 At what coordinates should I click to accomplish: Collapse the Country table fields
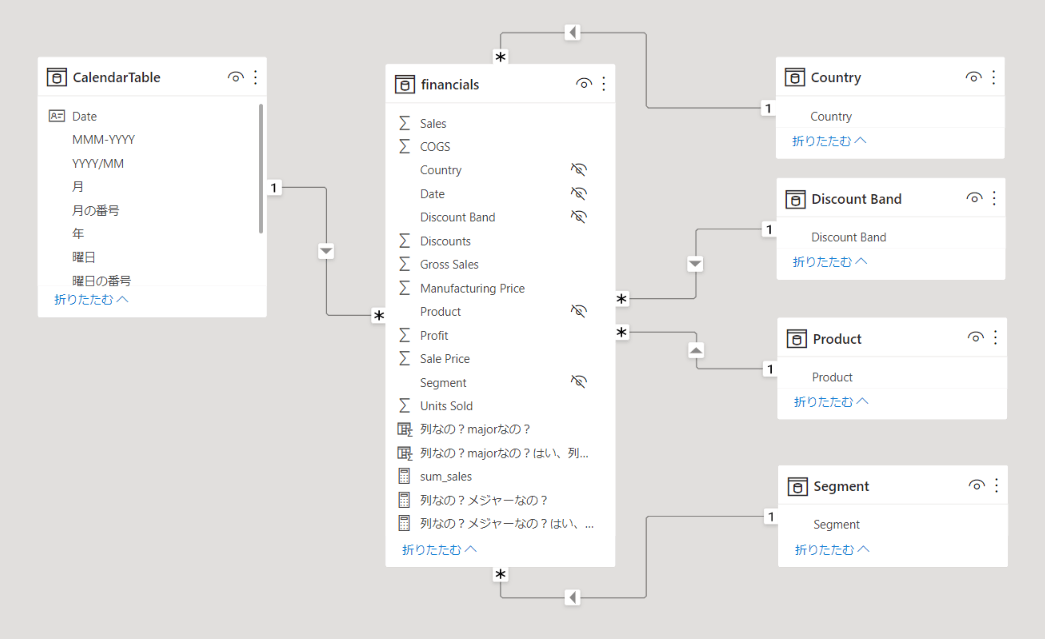[829, 141]
